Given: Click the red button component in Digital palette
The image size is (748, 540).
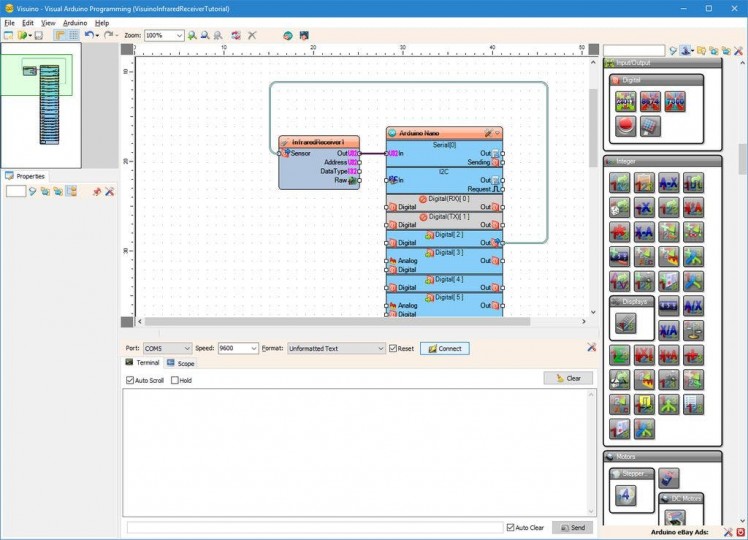Looking at the screenshot, I should [624, 125].
